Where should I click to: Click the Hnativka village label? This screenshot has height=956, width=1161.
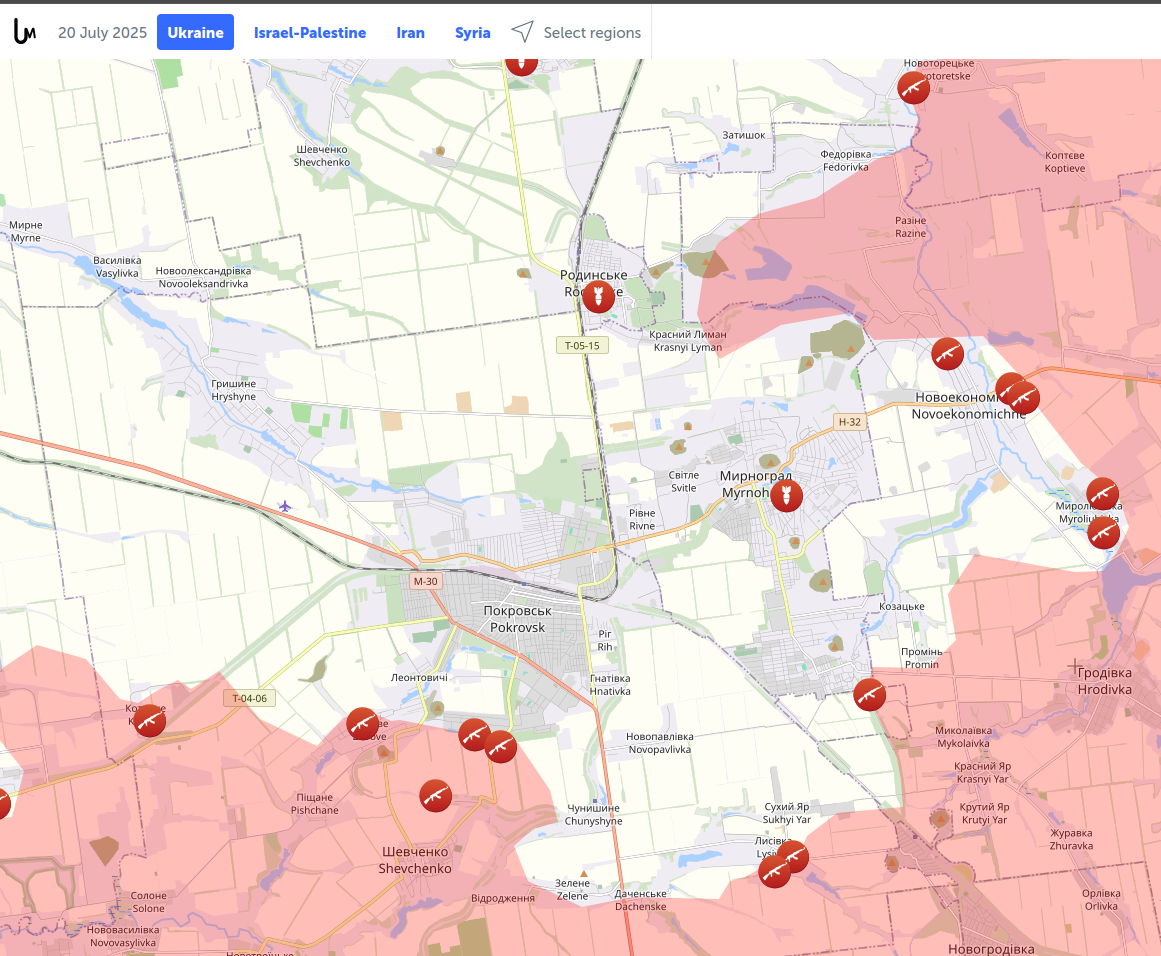[610, 685]
